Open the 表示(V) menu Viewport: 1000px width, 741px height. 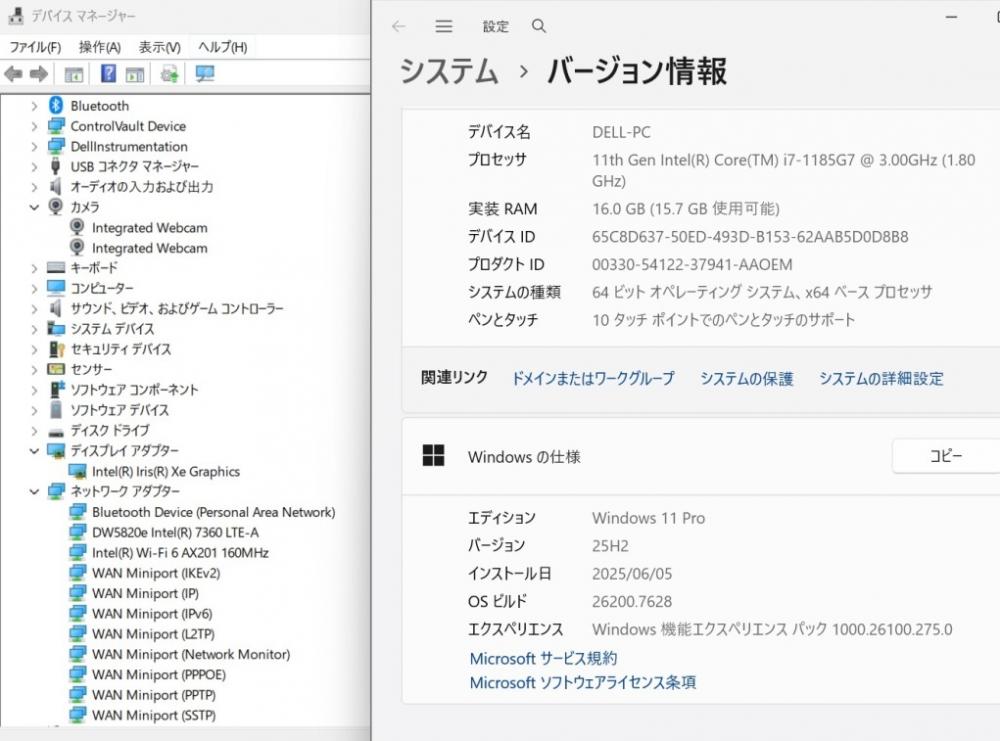(159, 47)
